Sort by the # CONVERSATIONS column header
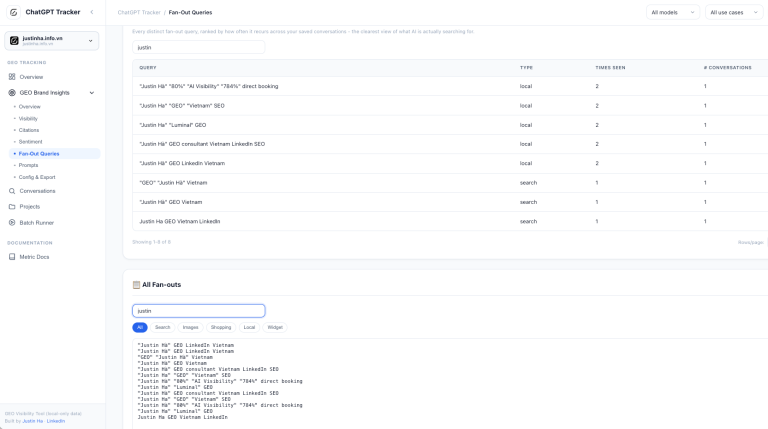The image size is (768, 429). coord(727,68)
